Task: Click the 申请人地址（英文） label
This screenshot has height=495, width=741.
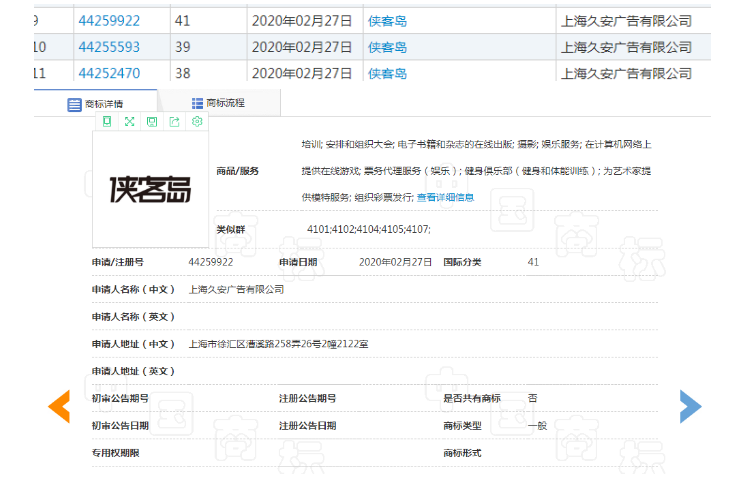Action: pos(133,371)
